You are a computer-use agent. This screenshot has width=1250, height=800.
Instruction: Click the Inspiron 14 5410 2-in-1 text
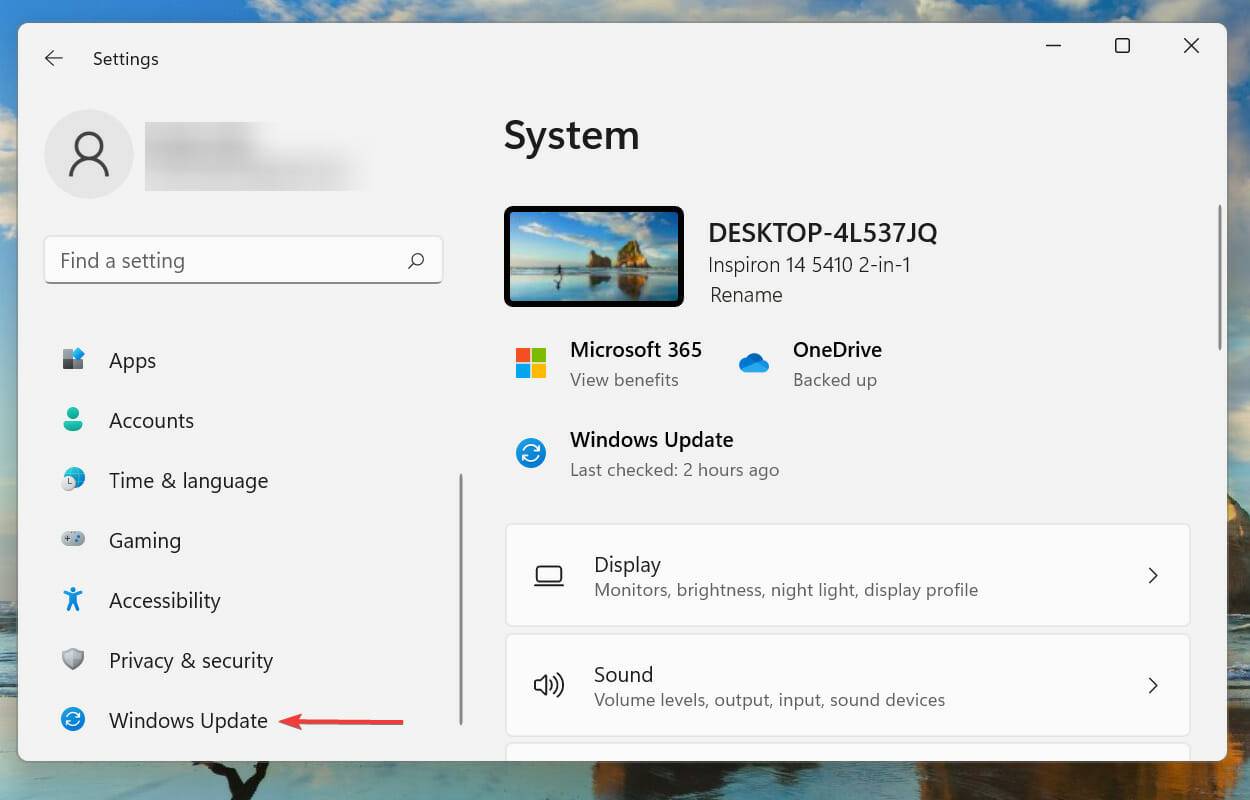pos(809,265)
